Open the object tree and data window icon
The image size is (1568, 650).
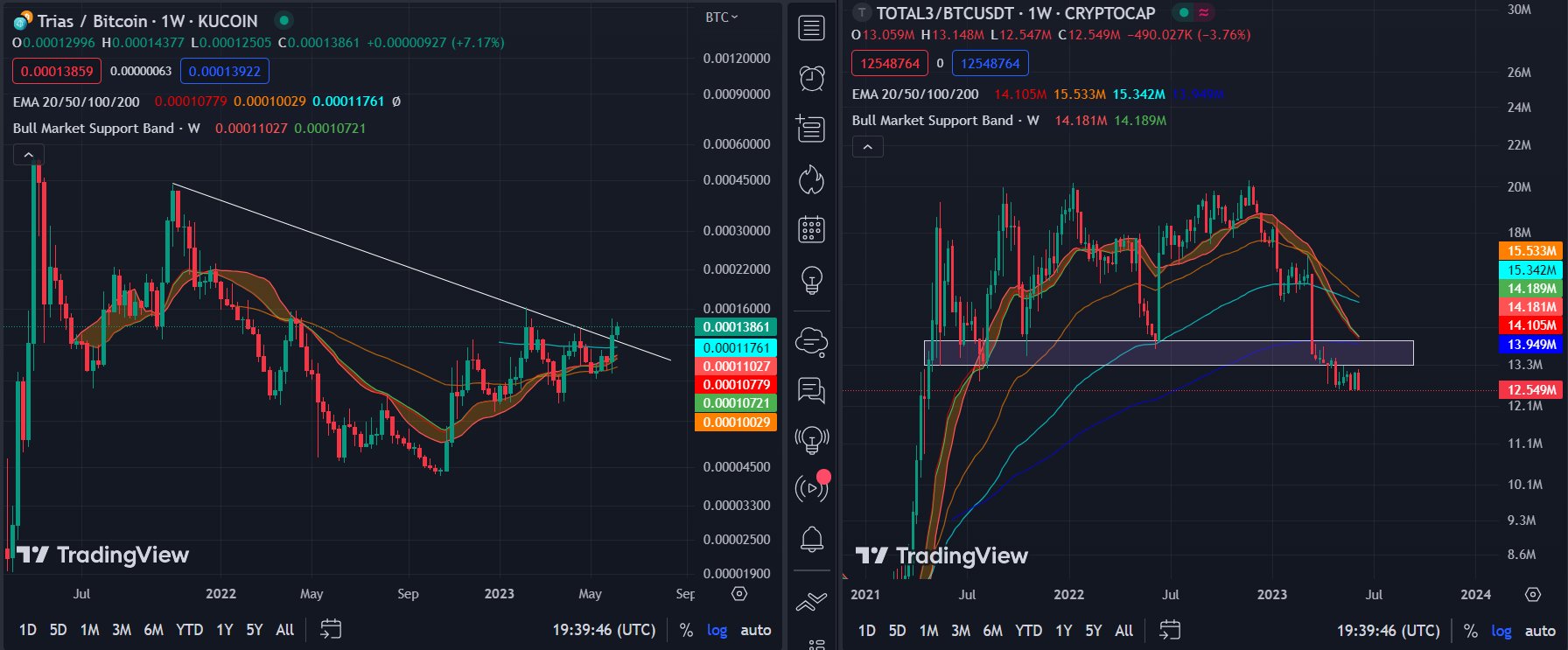811,129
